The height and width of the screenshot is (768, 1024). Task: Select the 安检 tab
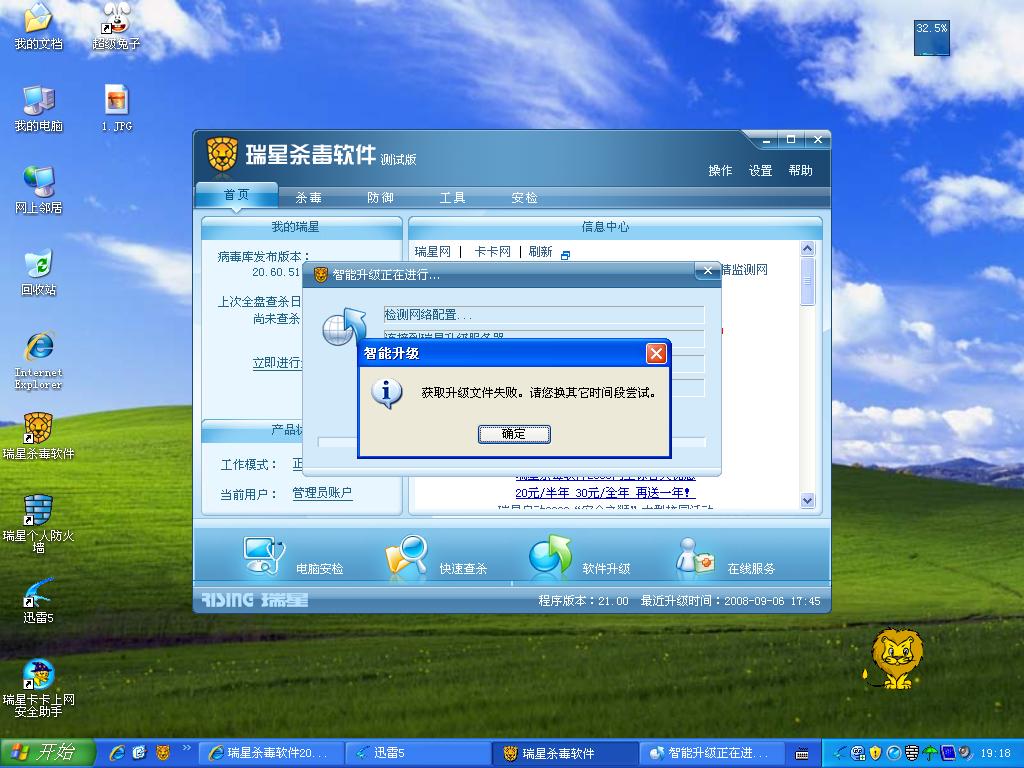[524, 197]
